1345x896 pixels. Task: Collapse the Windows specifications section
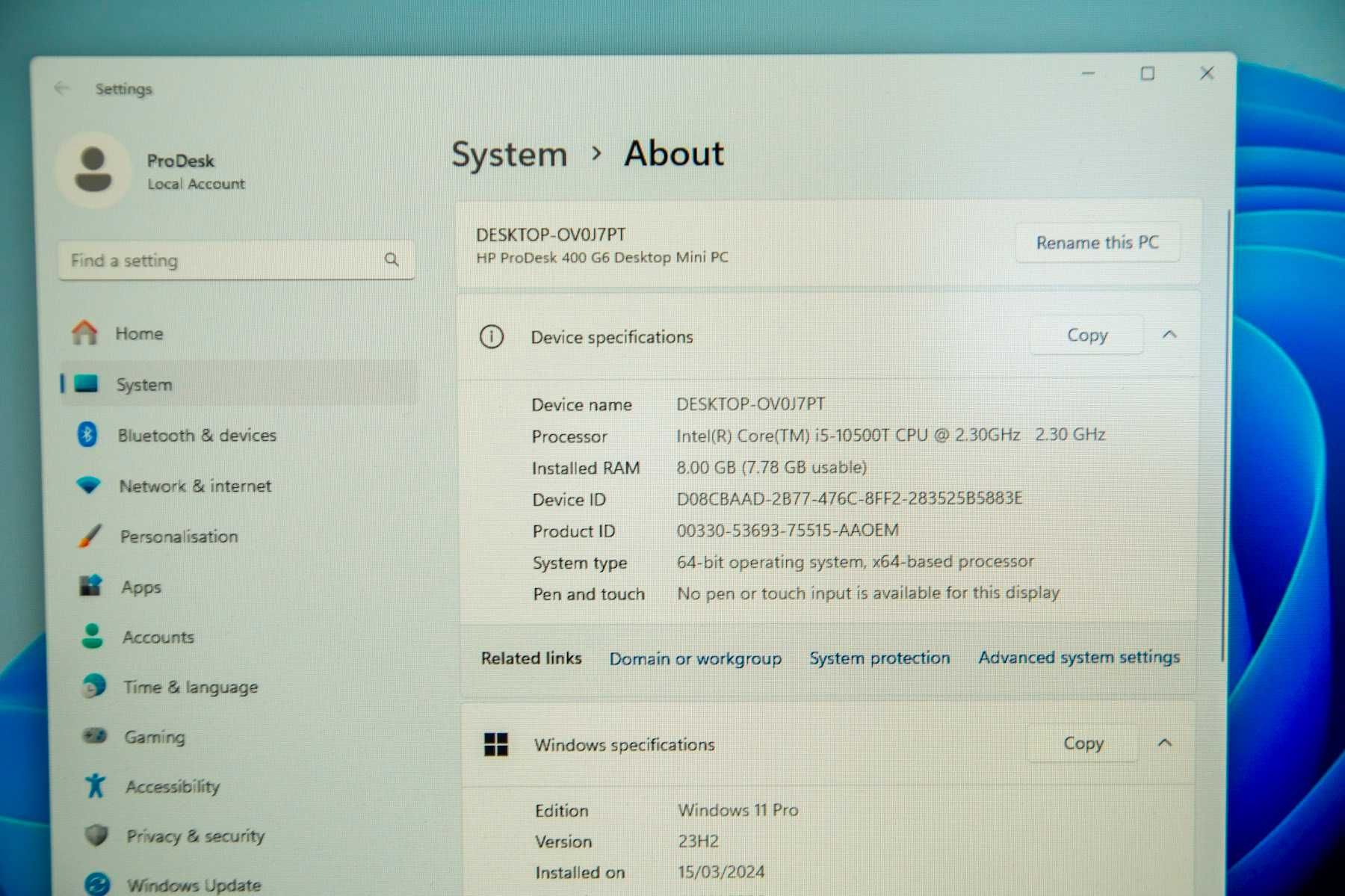1164,742
